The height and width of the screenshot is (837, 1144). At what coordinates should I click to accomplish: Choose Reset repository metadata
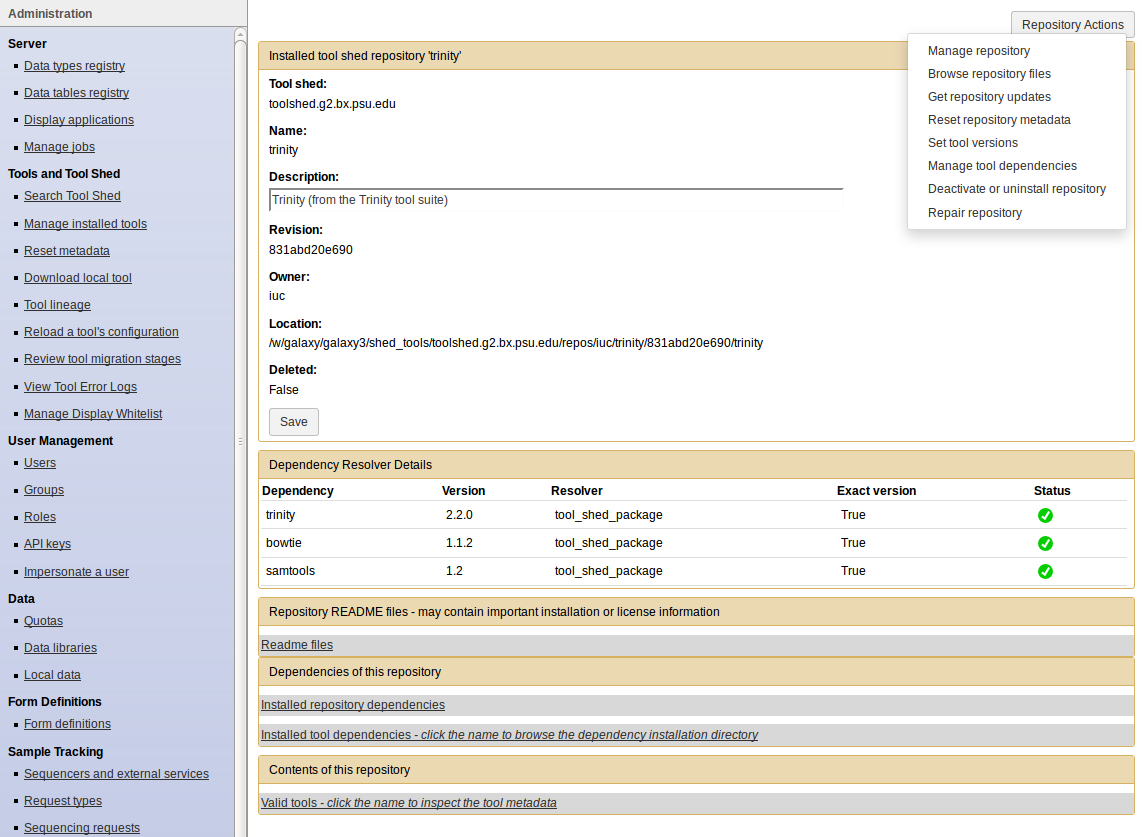pos(999,120)
